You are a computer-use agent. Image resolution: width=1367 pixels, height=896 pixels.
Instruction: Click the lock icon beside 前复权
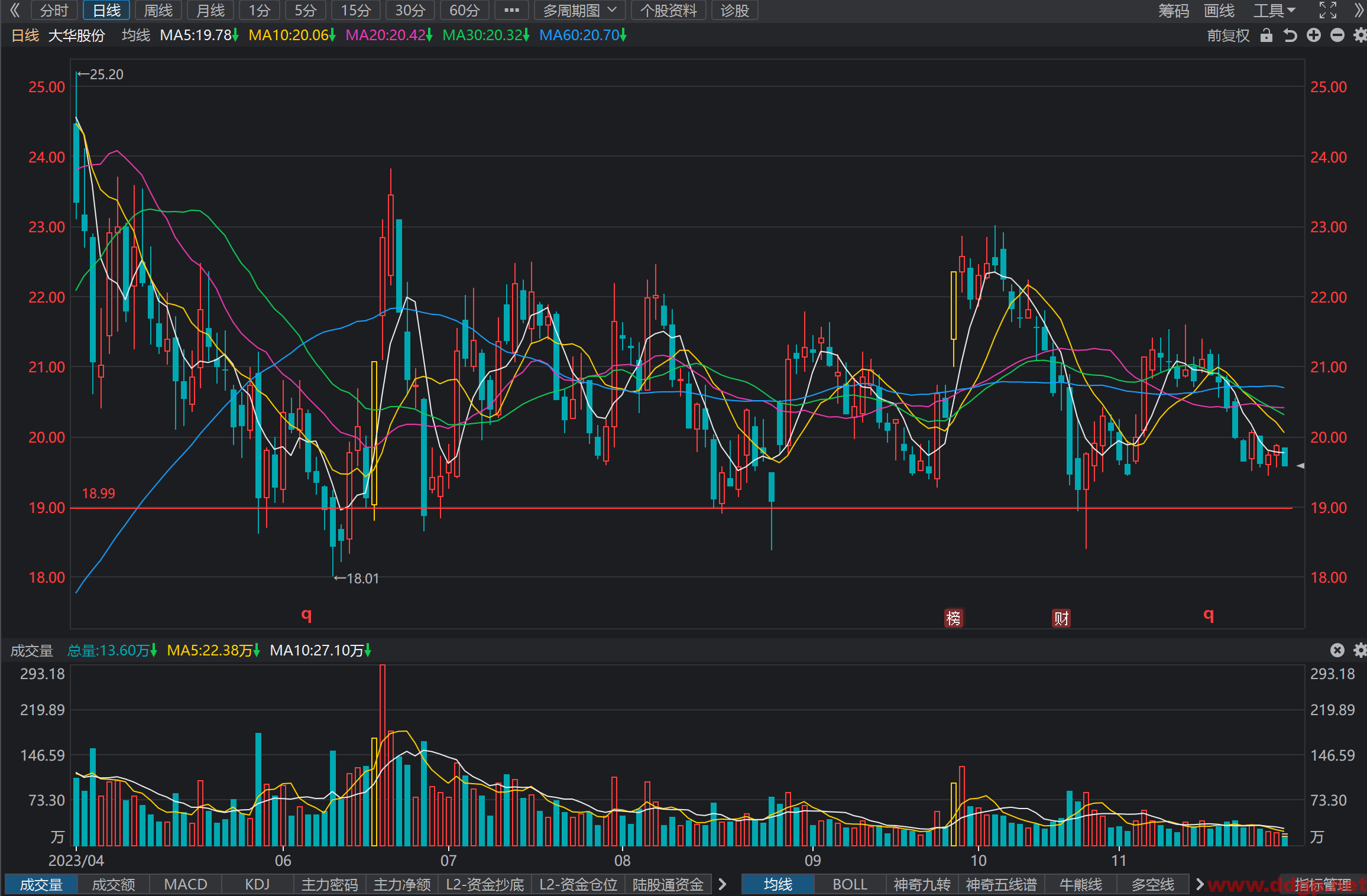[x=1266, y=35]
